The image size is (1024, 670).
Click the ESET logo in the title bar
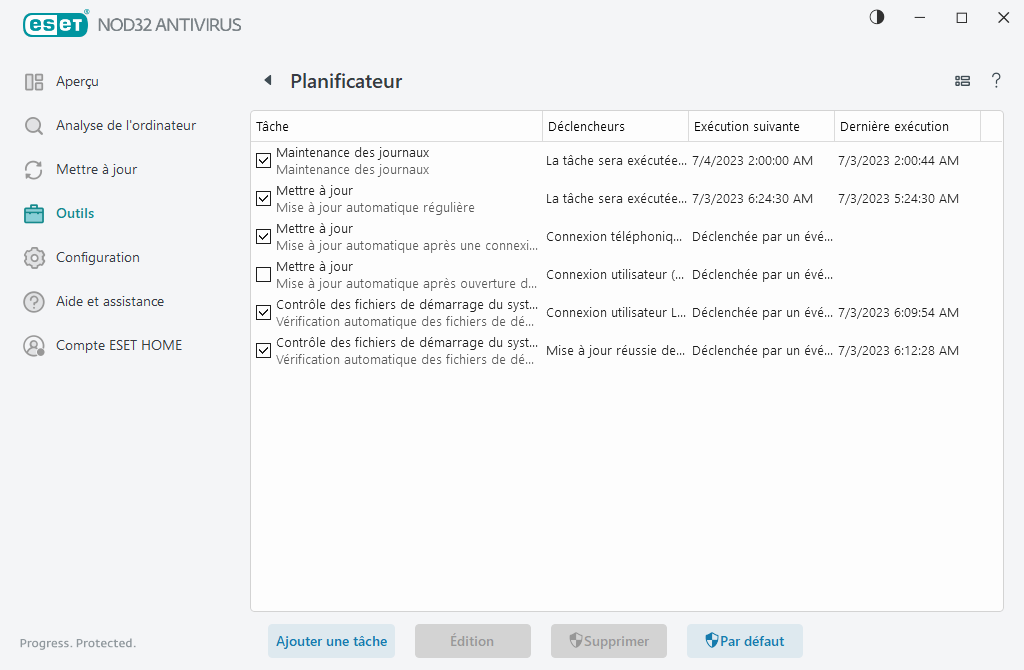[x=55, y=24]
